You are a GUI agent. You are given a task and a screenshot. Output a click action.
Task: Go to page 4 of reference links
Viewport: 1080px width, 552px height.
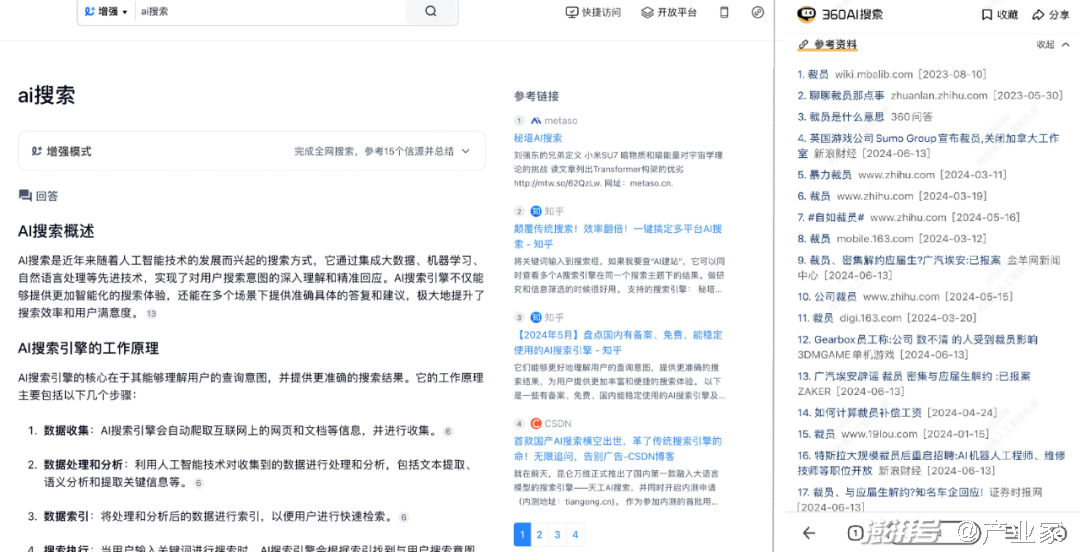tap(575, 535)
